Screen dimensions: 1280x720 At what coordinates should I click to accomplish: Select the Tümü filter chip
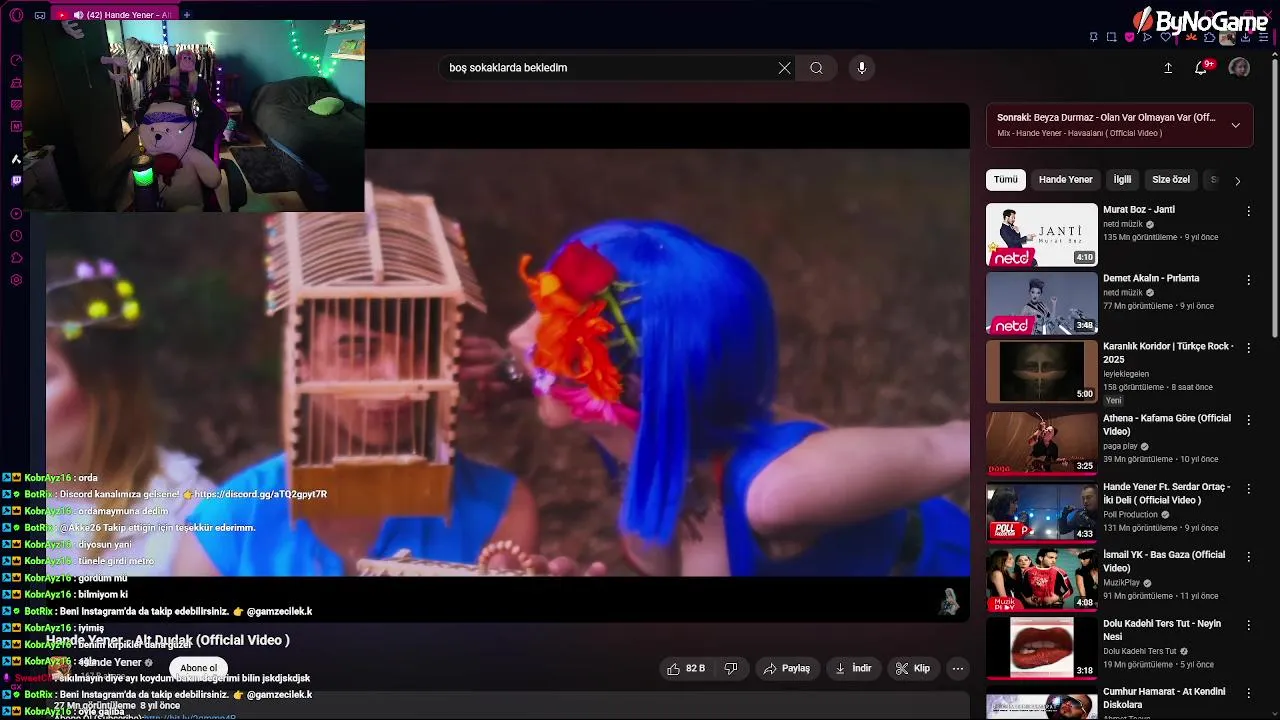click(1005, 180)
